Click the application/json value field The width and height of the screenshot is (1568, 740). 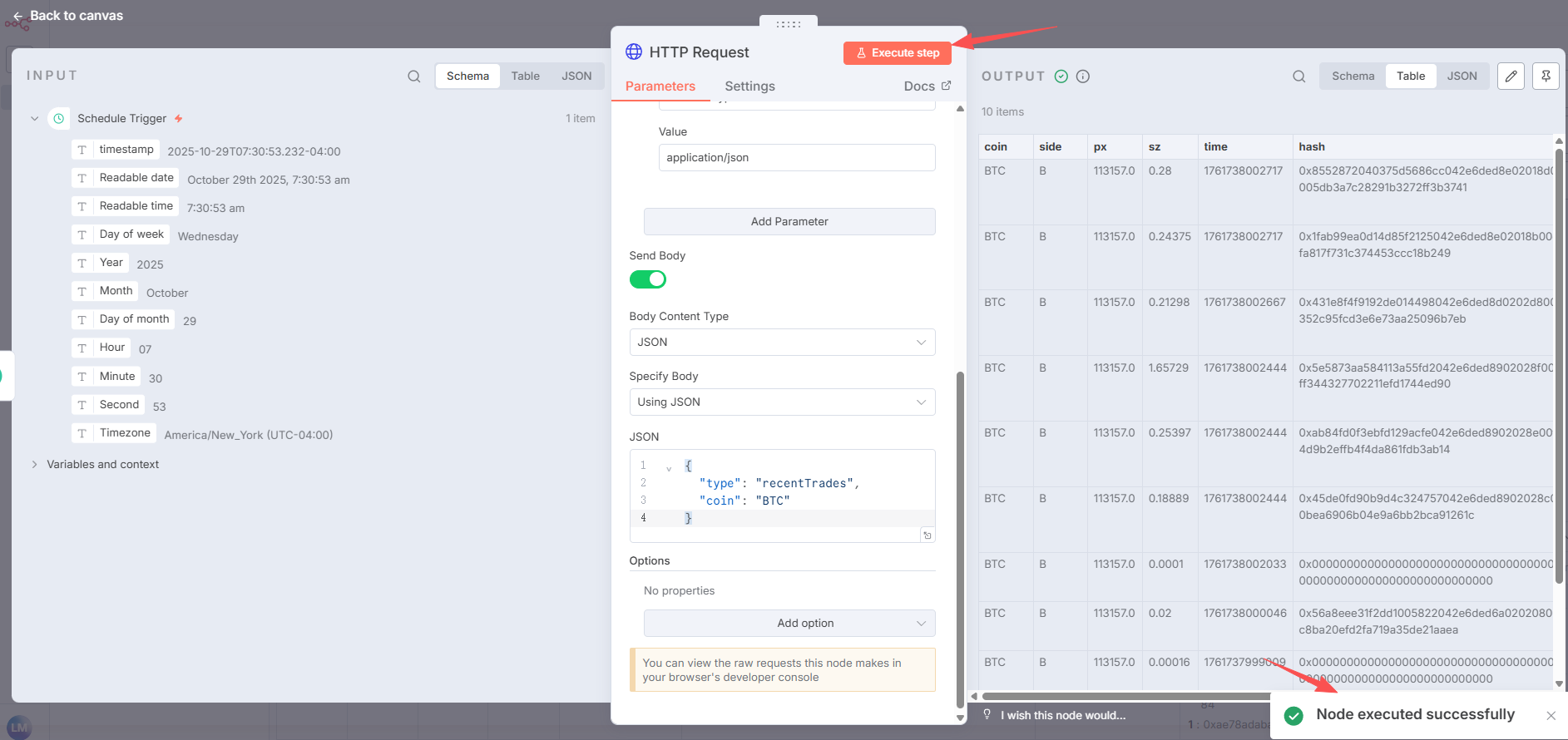[x=796, y=158]
